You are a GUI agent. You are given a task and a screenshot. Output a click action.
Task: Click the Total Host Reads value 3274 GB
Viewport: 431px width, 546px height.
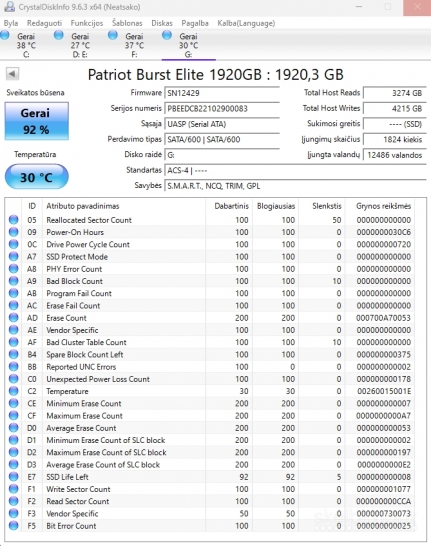click(394, 93)
